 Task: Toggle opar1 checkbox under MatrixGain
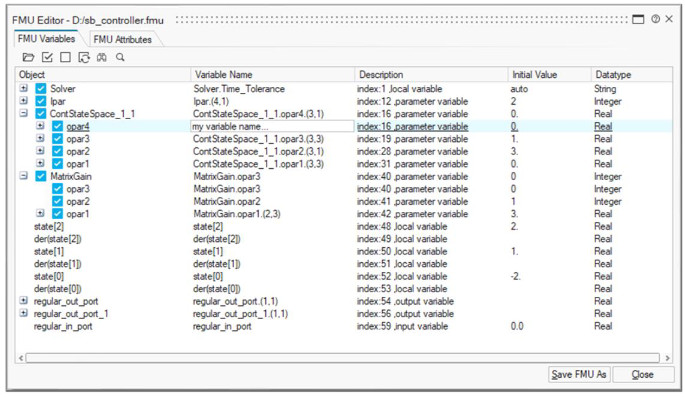(x=57, y=214)
